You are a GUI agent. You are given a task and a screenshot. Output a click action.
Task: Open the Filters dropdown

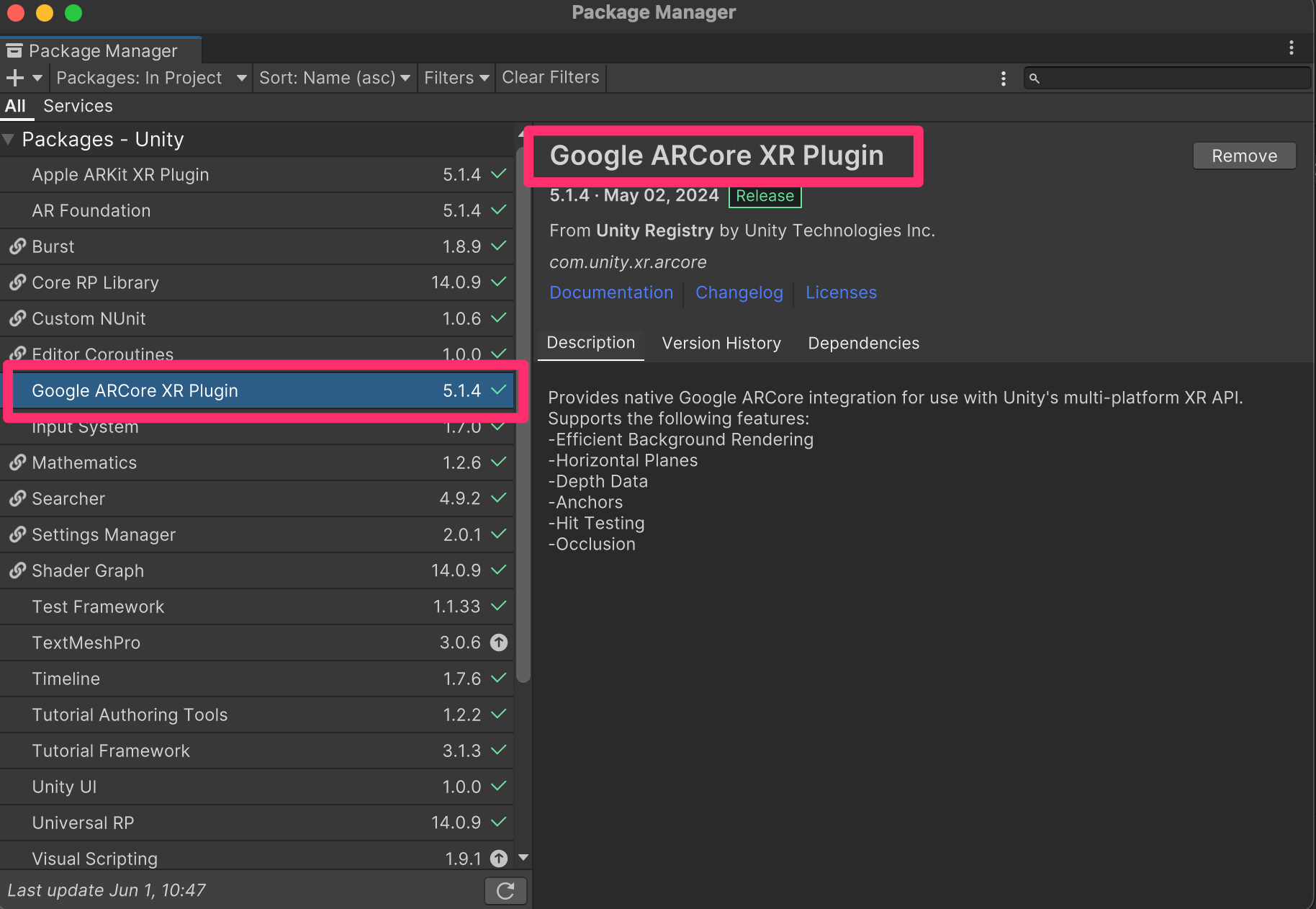[456, 78]
